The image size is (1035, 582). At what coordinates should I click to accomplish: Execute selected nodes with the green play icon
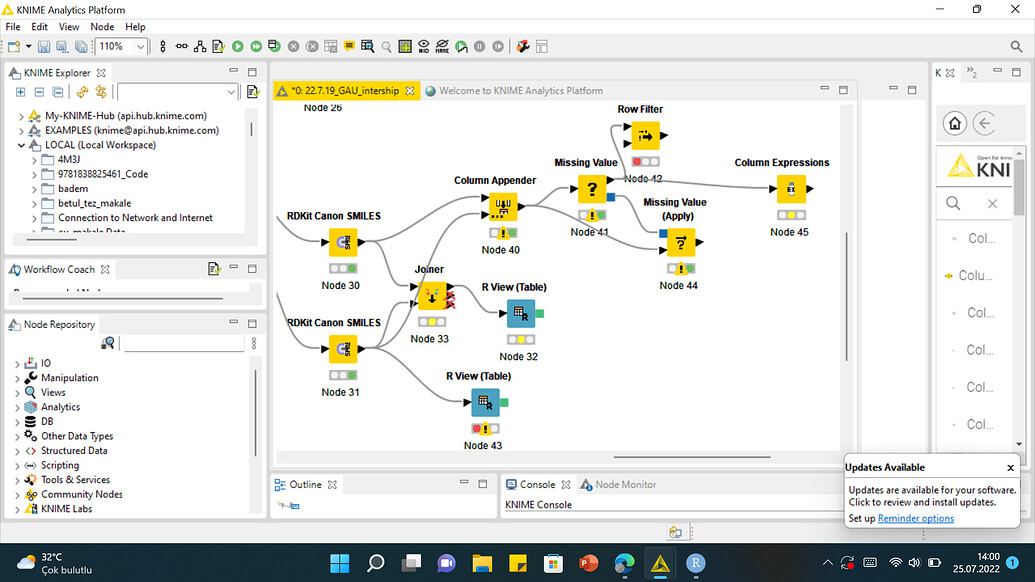pyautogui.click(x=238, y=46)
